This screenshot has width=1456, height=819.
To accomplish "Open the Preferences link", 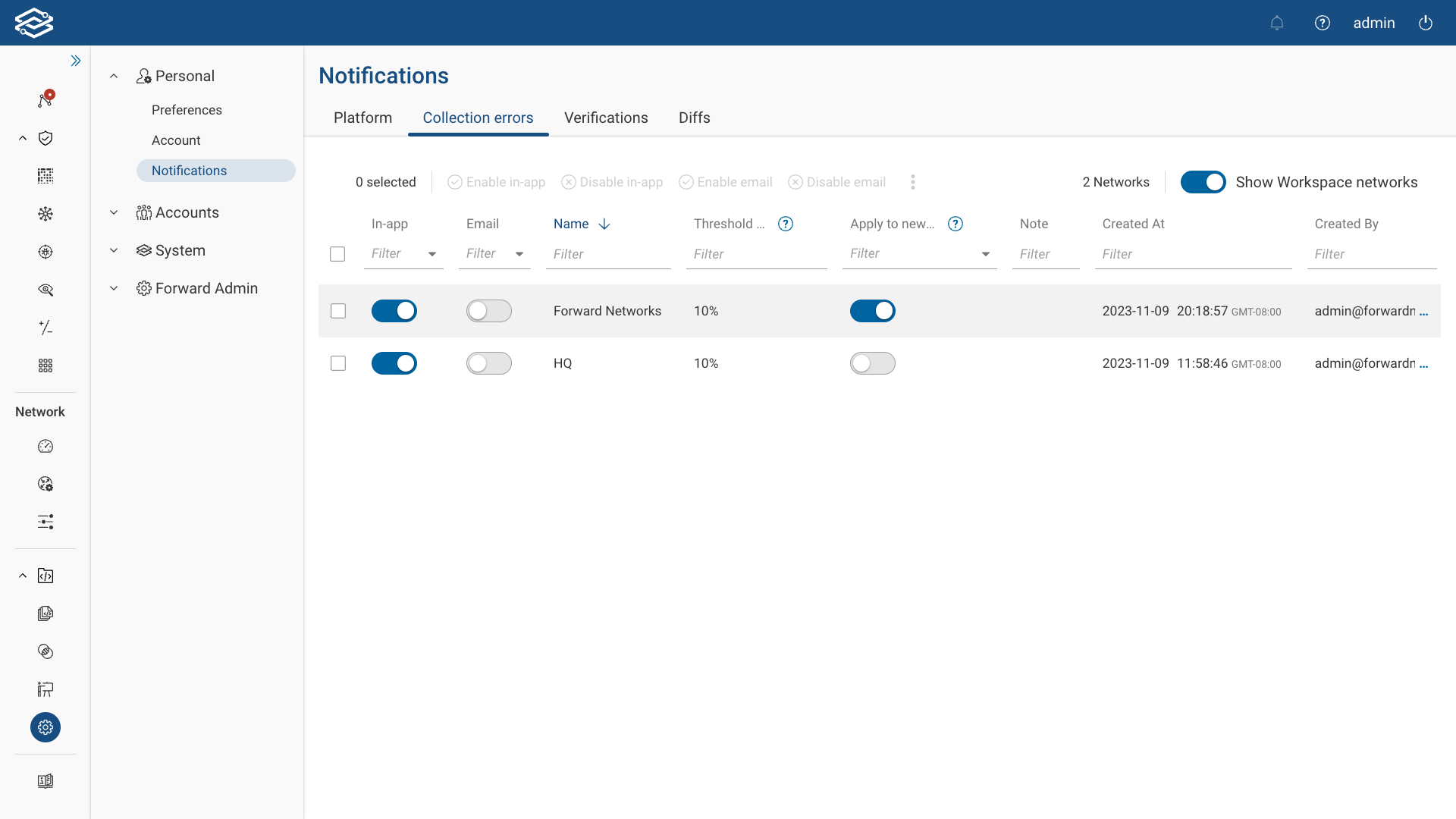I will (x=187, y=110).
